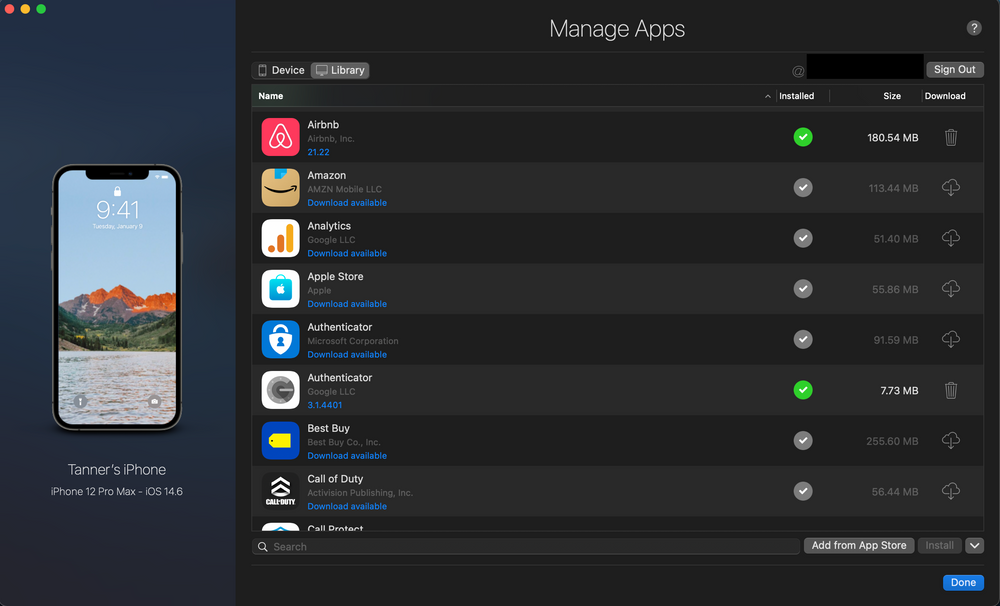The height and width of the screenshot is (606, 1000).
Task: Click the gray installed checkmark for Best Buy
Action: [803, 440]
